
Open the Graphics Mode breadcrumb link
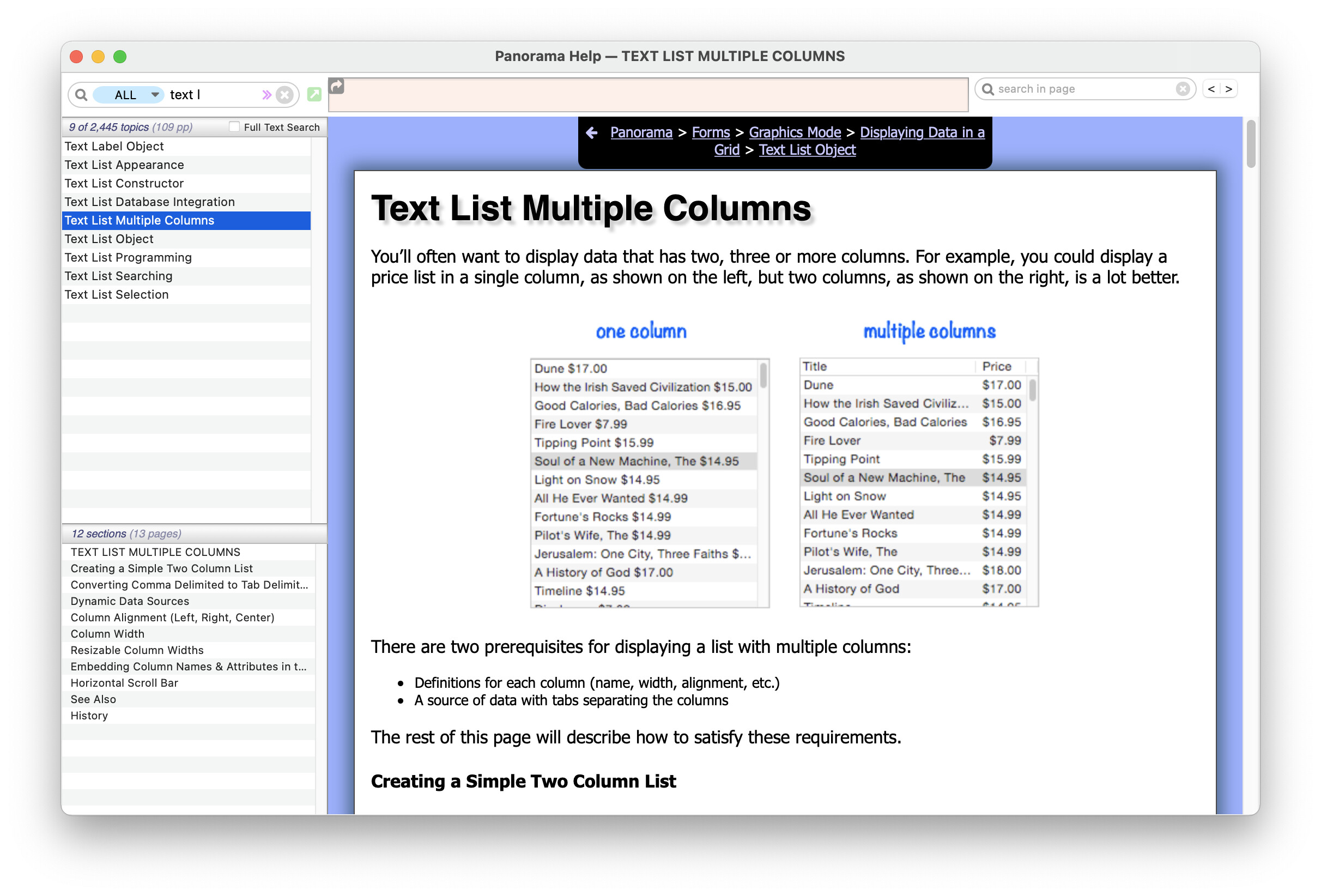point(795,132)
